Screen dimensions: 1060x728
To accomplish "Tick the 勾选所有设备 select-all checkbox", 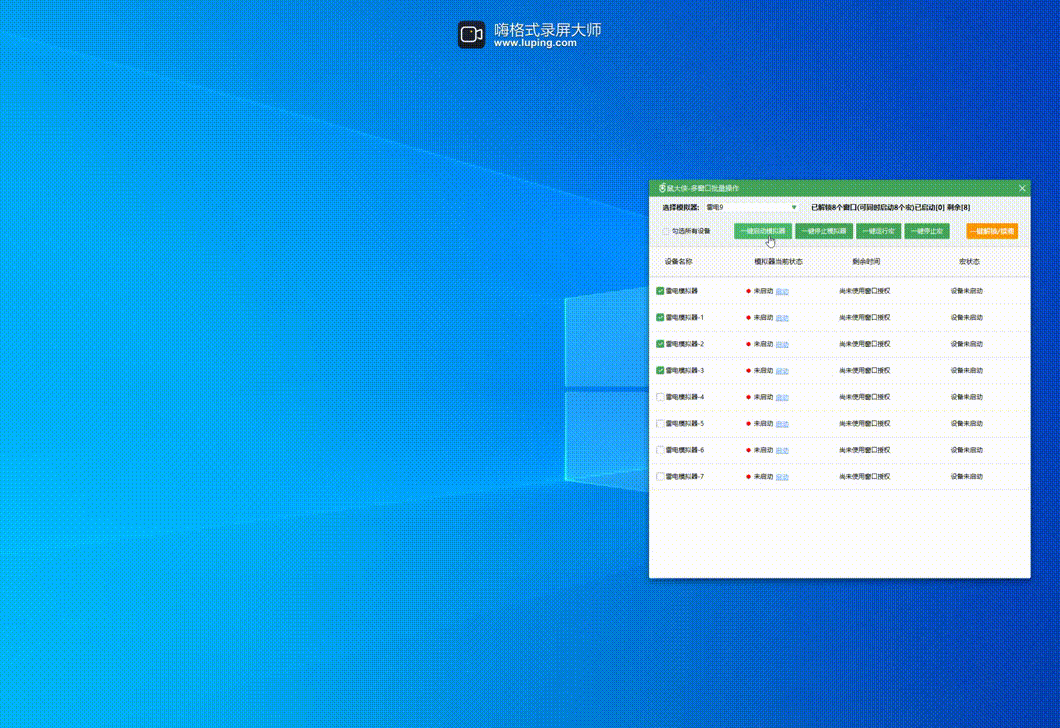I will pos(666,231).
